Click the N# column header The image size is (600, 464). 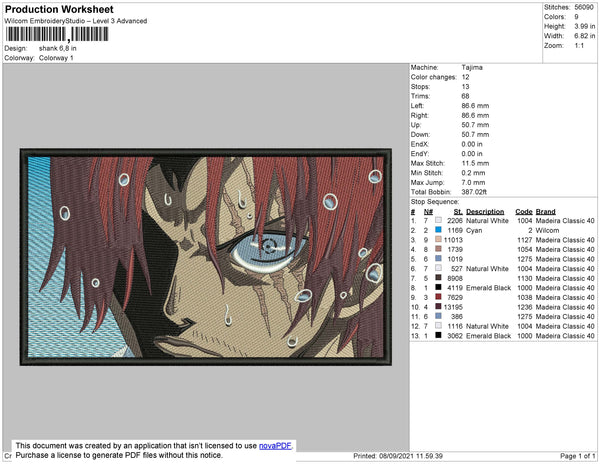pyautogui.click(x=428, y=212)
